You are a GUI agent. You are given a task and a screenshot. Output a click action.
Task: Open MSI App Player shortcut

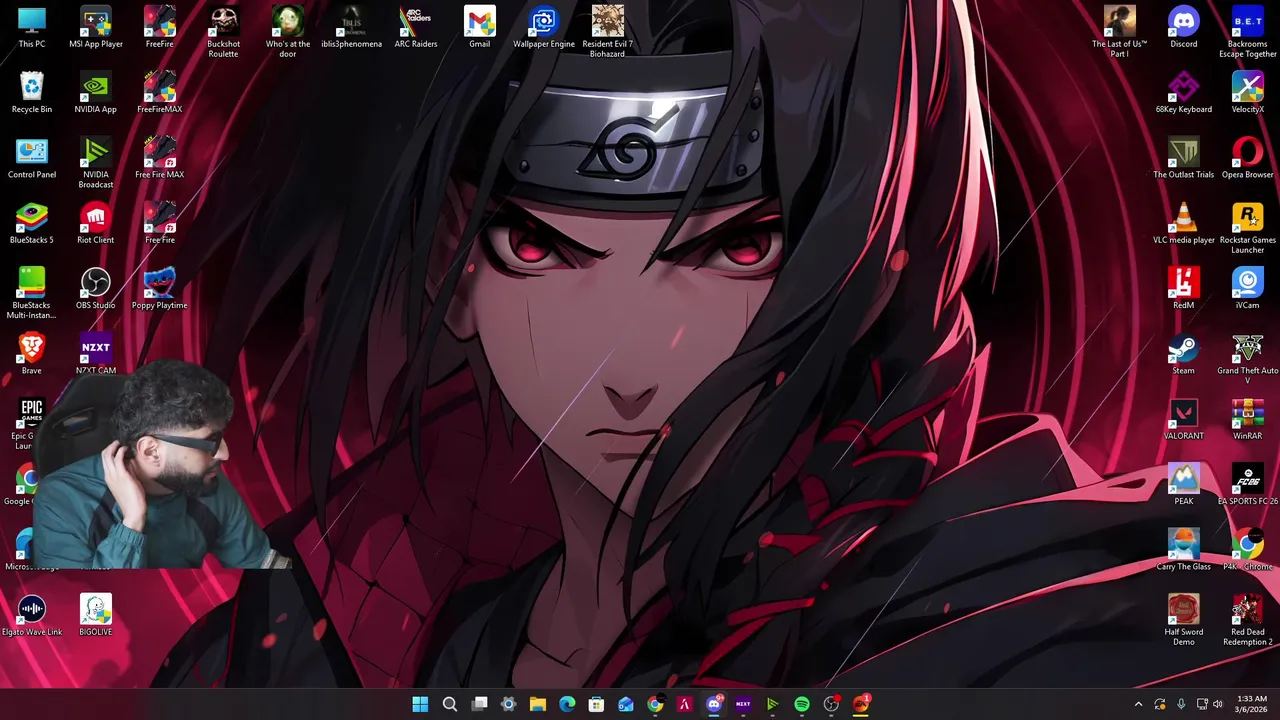pyautogui.click(x=96, y=27)
